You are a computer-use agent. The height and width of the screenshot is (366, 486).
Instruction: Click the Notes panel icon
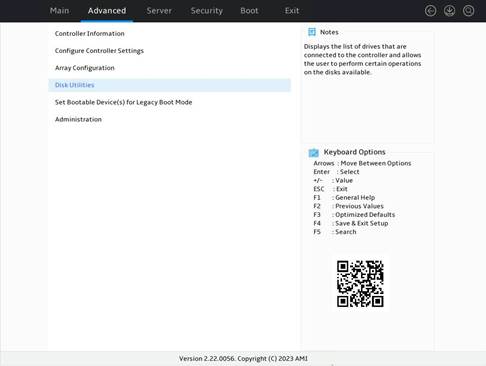coord(312,32)
